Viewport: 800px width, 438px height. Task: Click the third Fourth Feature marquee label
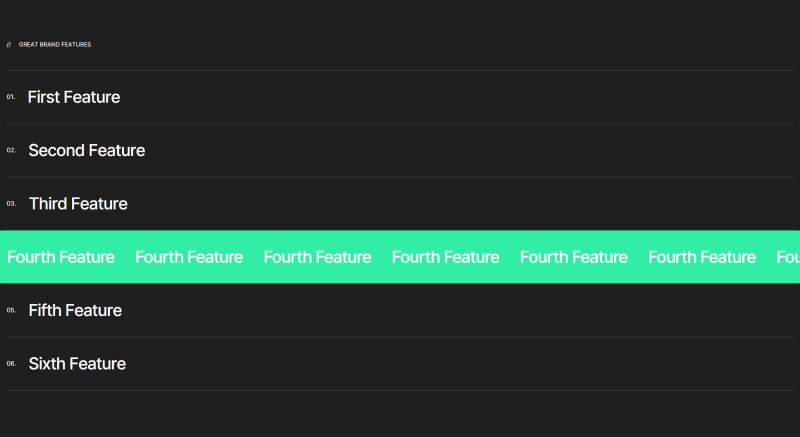(x=317, y=257)
